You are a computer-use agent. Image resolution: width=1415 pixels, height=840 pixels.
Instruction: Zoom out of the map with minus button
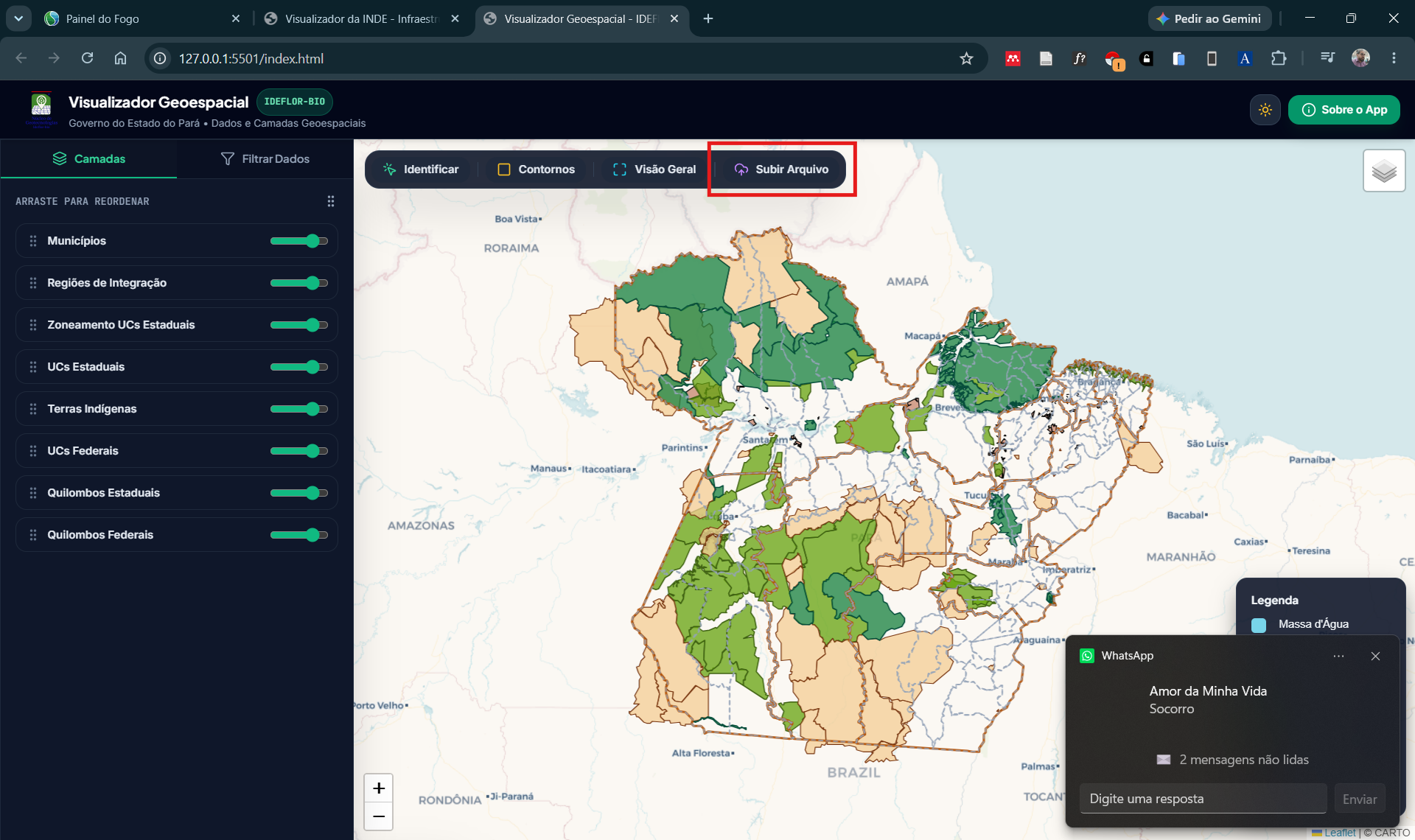(x=379, y=816)
